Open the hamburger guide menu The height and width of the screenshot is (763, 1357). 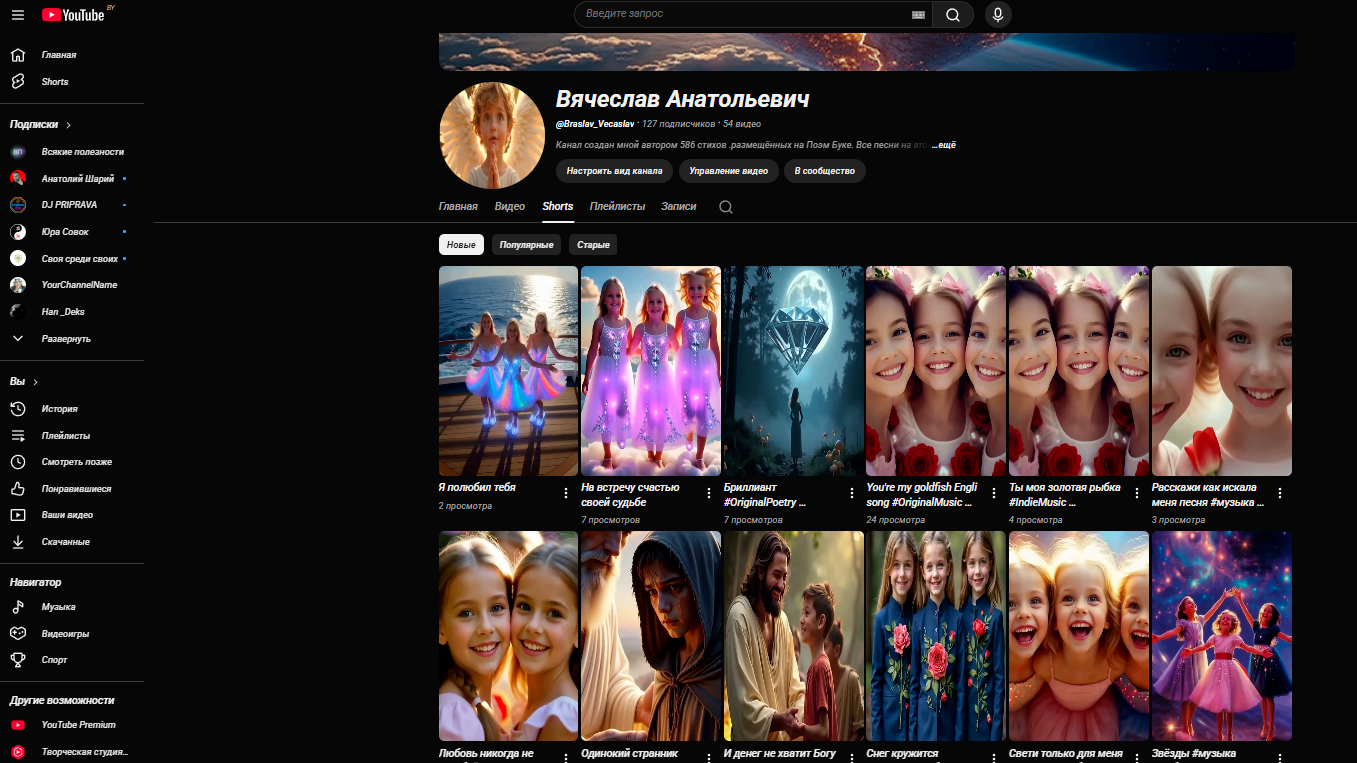[x=18, y=15]
